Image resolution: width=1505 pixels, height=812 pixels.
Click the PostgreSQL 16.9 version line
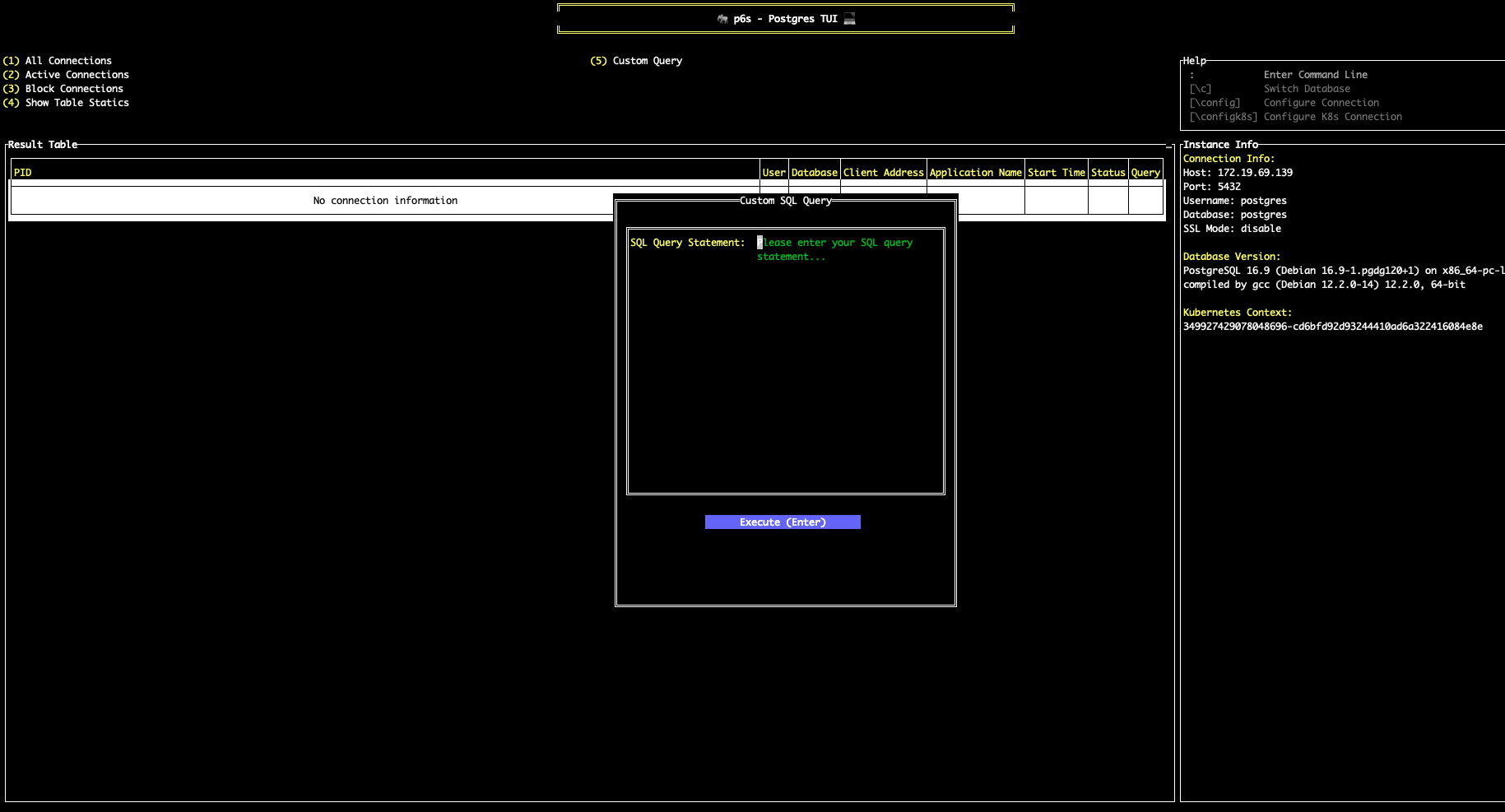click(1344, 271)
